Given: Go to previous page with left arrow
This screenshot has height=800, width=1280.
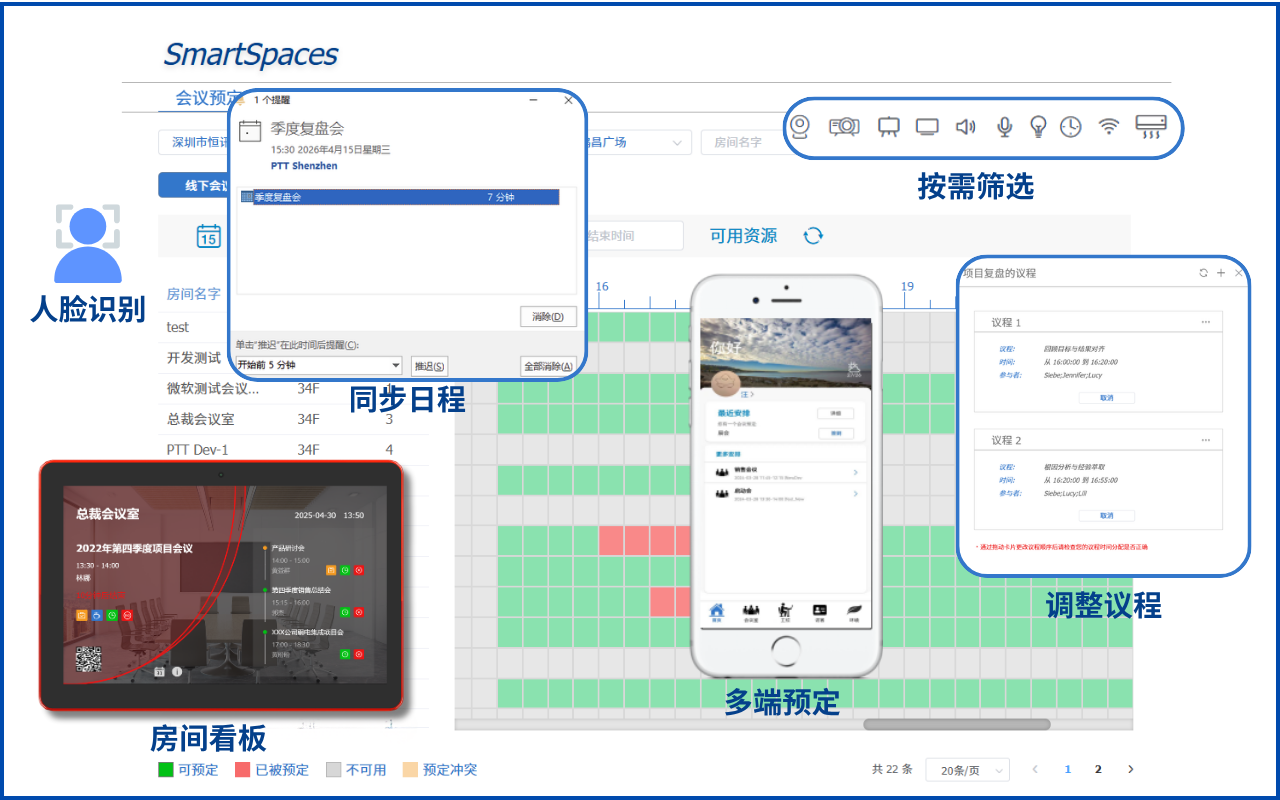Looking at the screenshot, I should [1035, 769].
